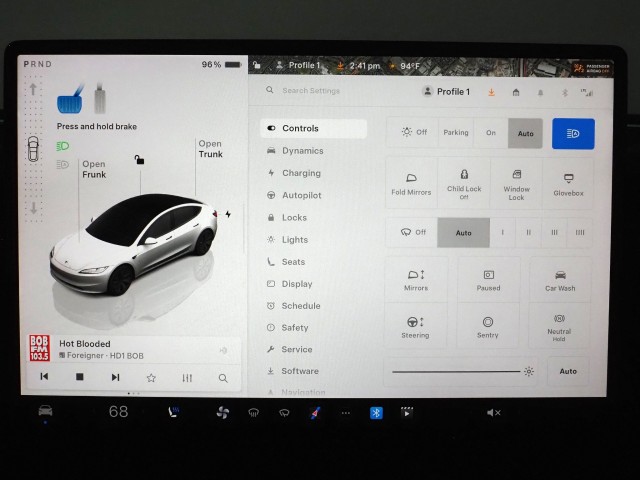Toggle Auto brightness button

(x=568, y=371)
